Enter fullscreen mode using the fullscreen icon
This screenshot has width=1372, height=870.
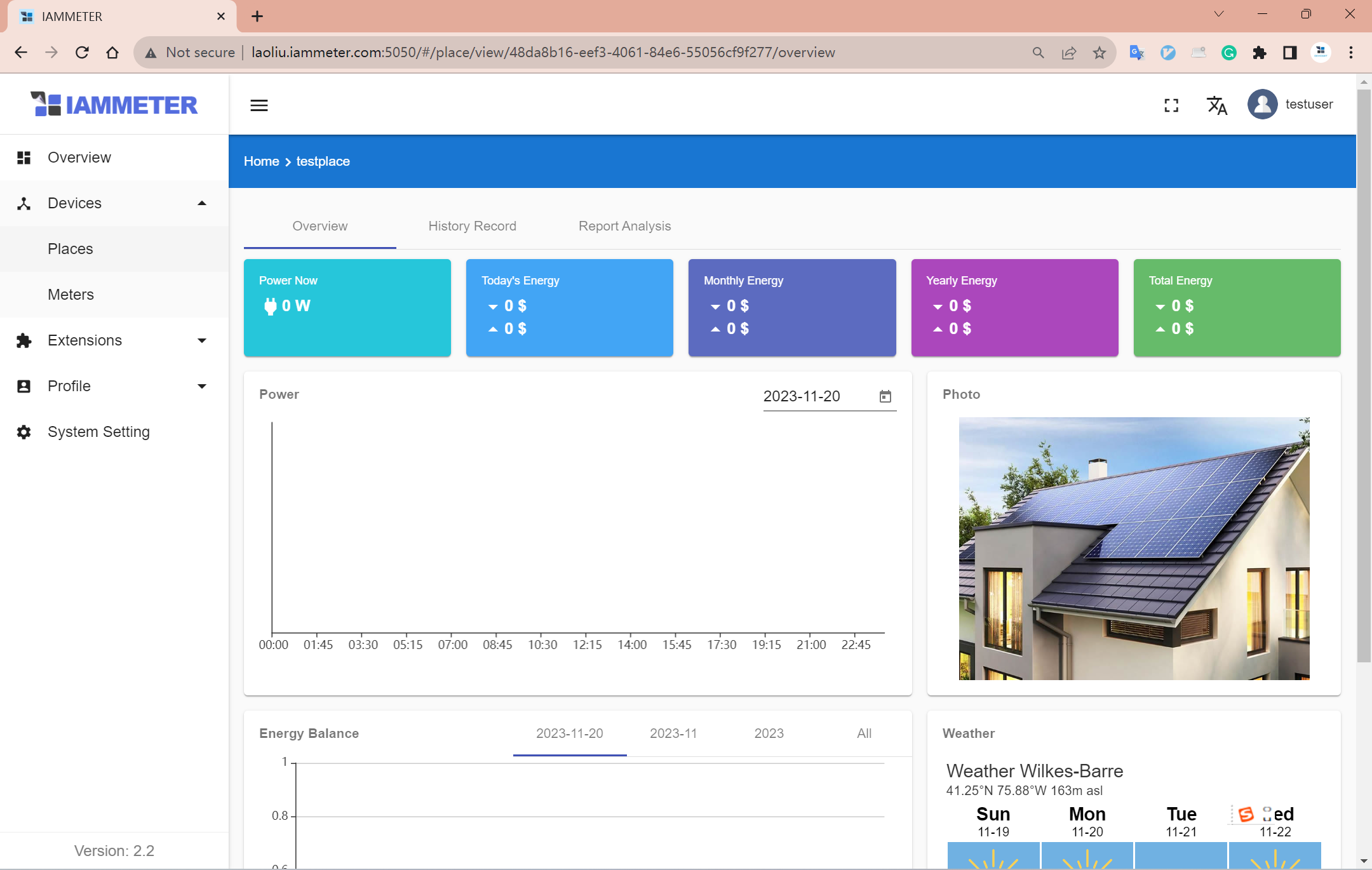(x=1171, y=105)
